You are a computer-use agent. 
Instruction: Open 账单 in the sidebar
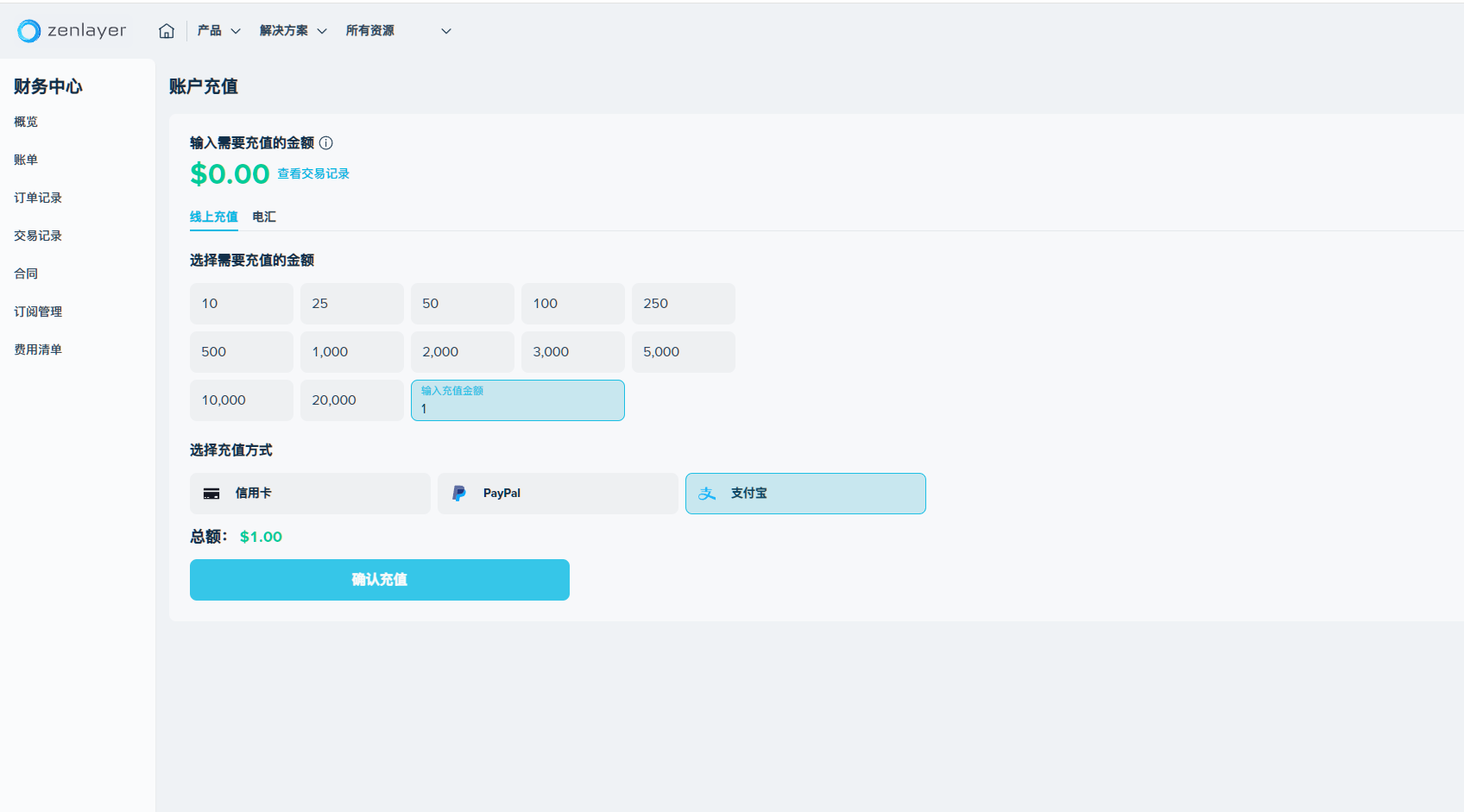click(x=26, y=160)
